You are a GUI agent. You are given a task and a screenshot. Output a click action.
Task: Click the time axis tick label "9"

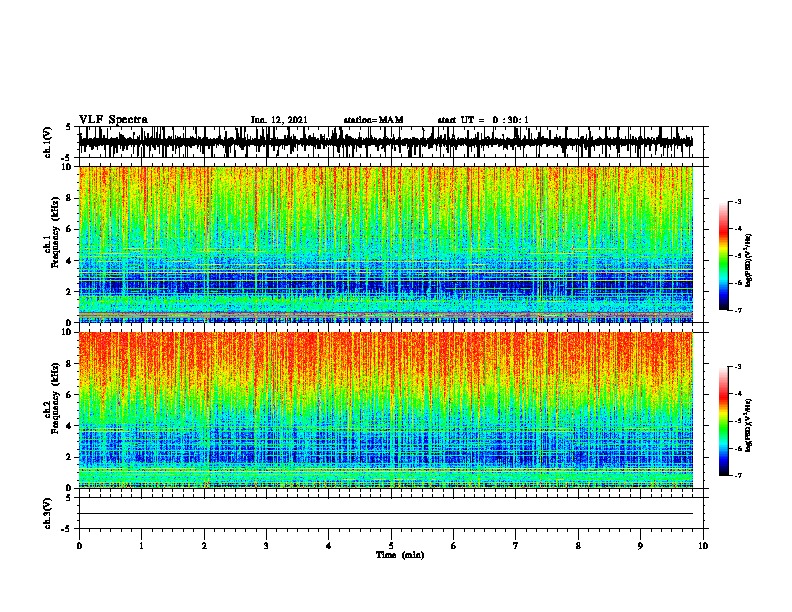pos(640,546)
